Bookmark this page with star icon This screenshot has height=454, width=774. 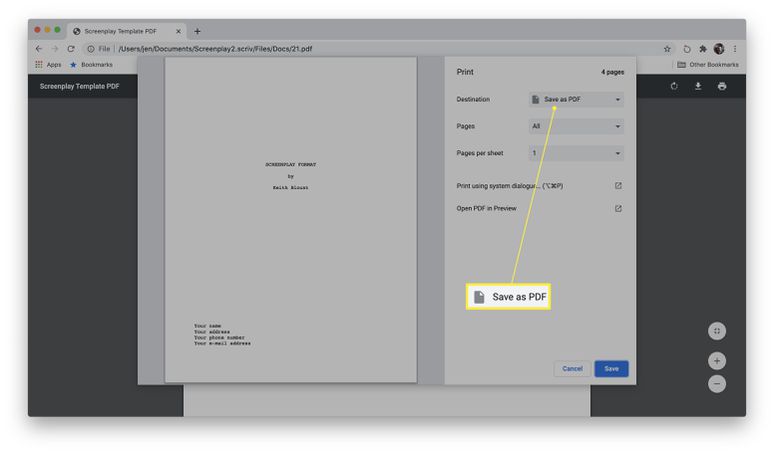click(667, 49)
